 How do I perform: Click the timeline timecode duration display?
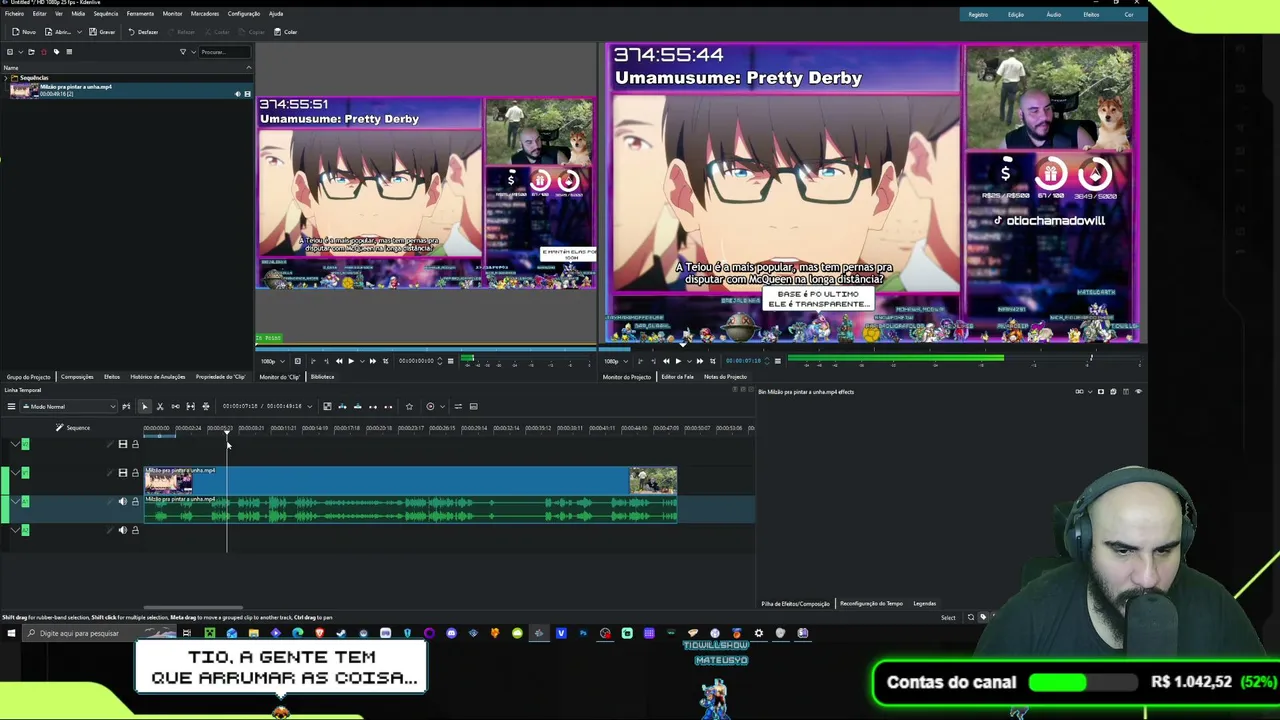coord(262,407)
